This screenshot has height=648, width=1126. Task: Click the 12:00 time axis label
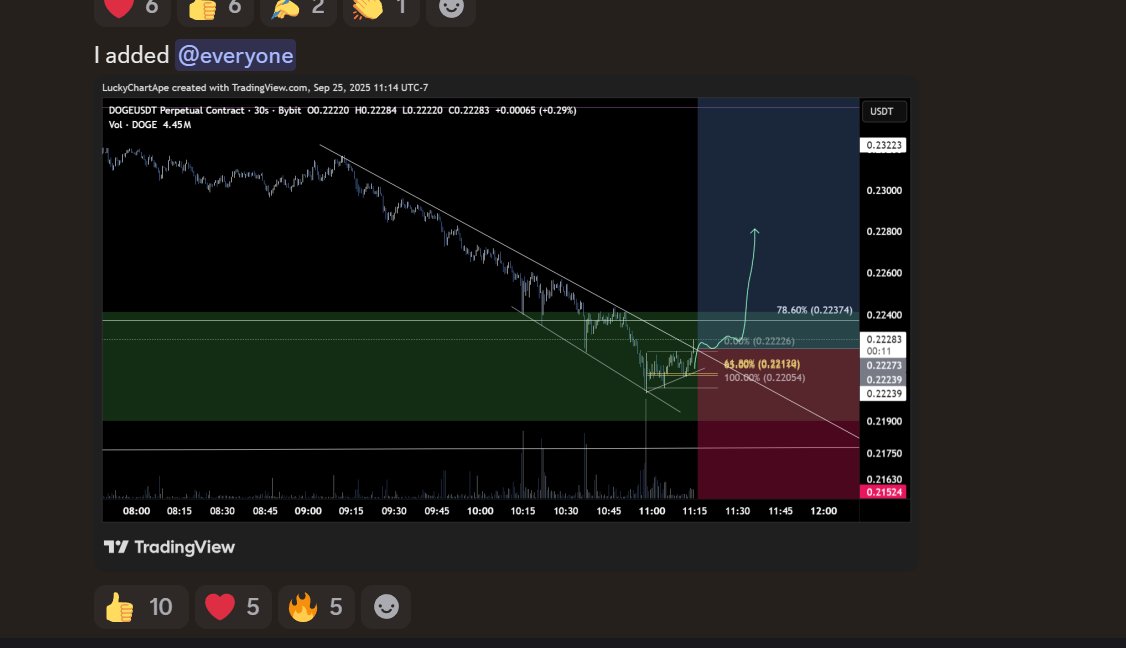tap(824, 511)
